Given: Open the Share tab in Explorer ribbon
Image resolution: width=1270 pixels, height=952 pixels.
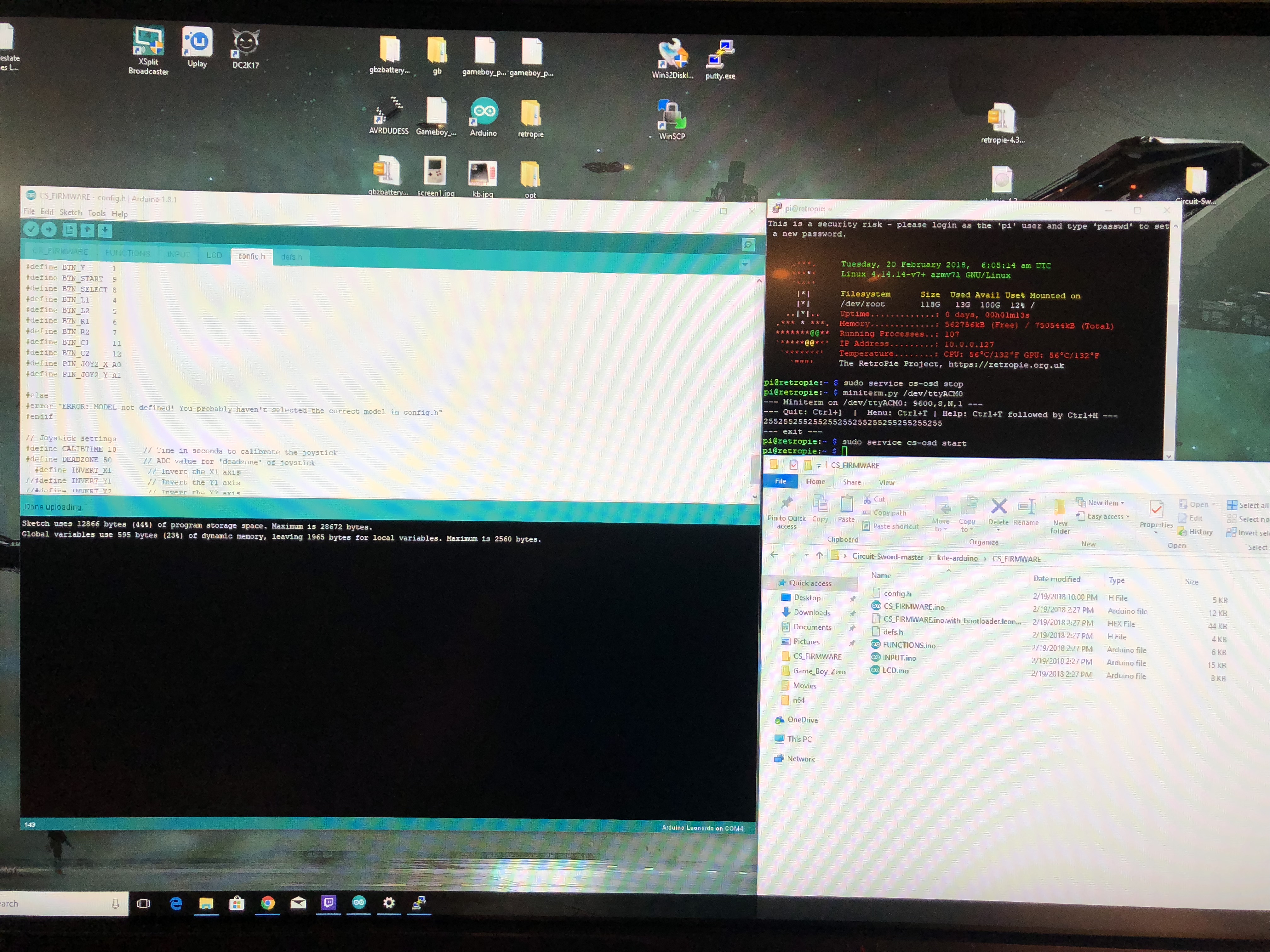Looking at the screenshot, I should (851, 482).
